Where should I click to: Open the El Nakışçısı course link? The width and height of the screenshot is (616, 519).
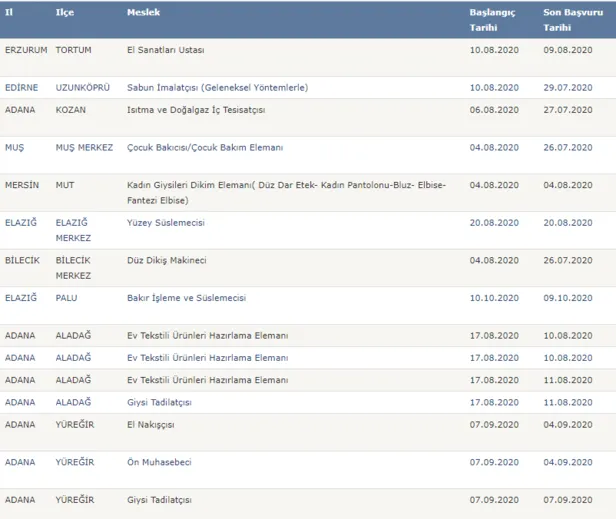click(151, 423)
